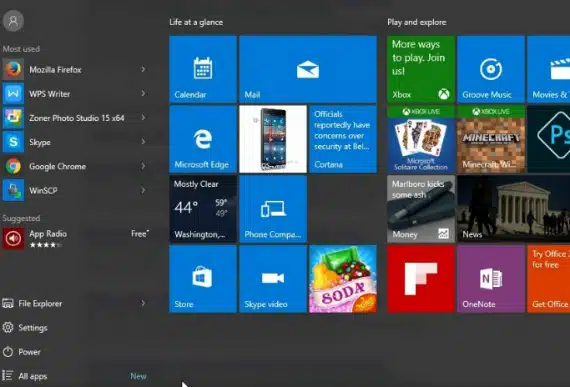The height and width of the screenshot is (387, 570).
Task: Open the Skype video tile
Action: pyautogui.click(x=273, y=279)
